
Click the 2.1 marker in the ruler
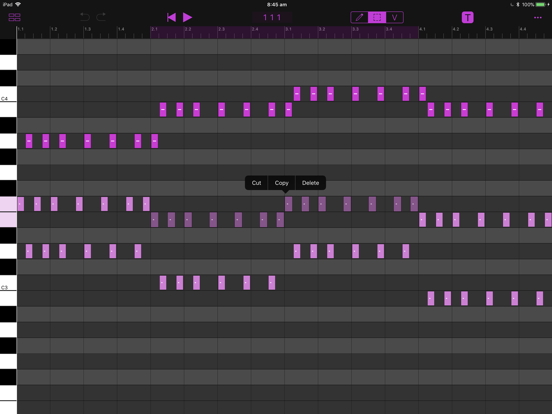pos(154,29)
